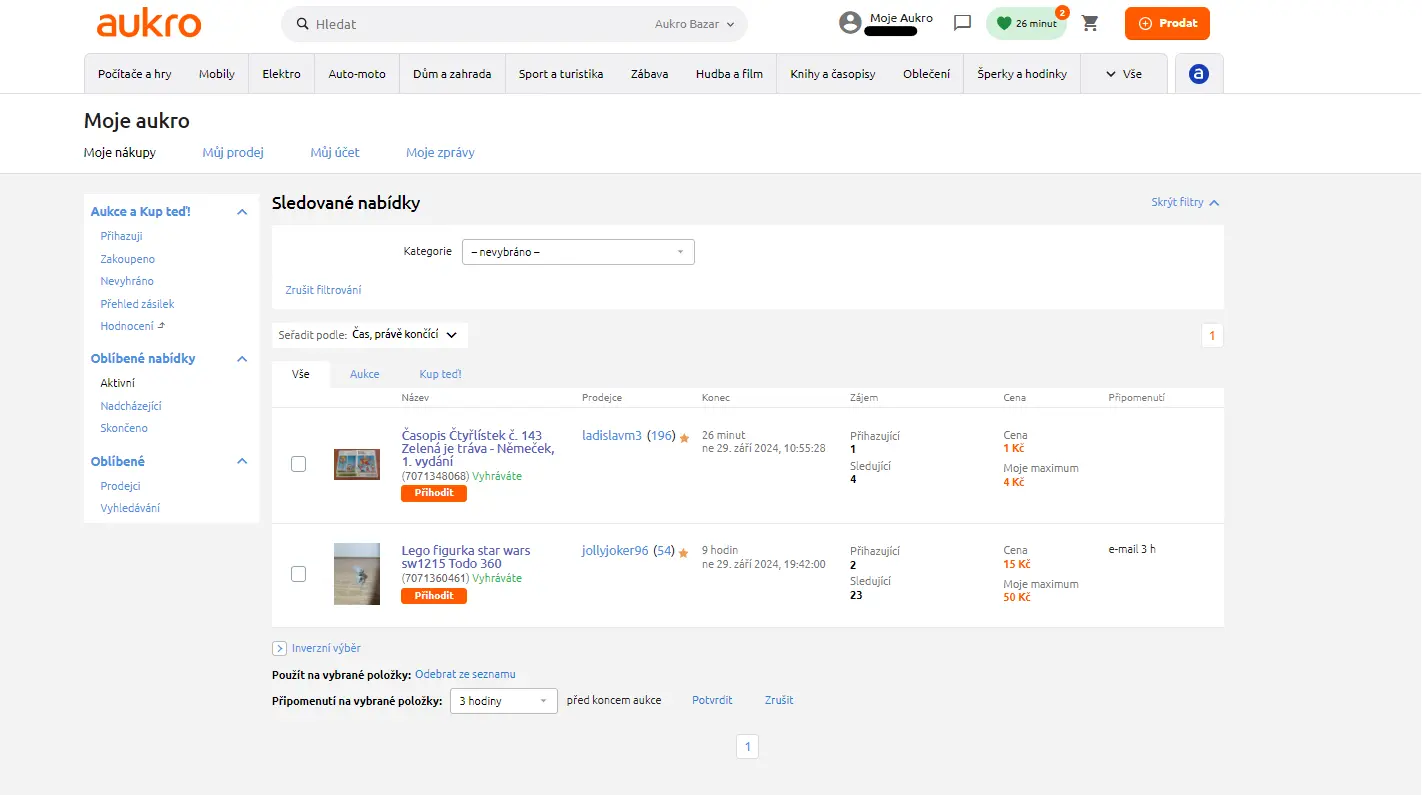Collapse the Aukce a Kup teď! section
Screen dimensions: 1422x795
[242, 212]
